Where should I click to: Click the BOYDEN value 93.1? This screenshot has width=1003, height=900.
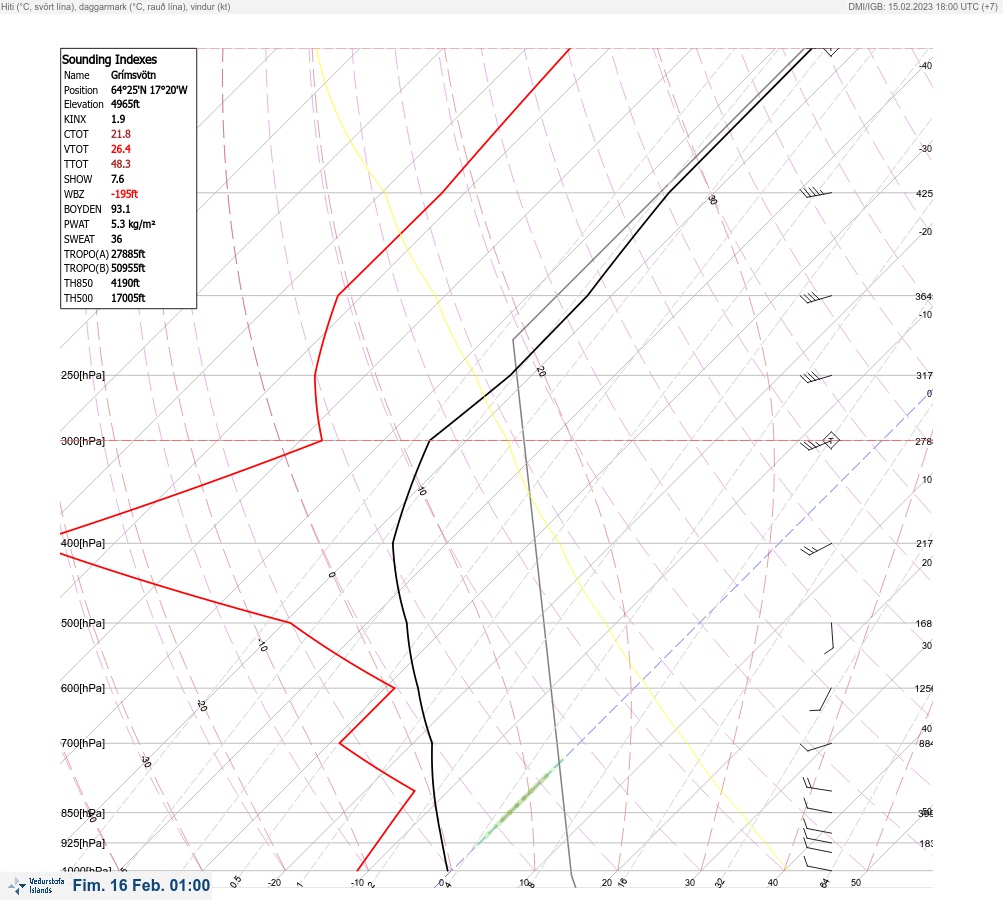click(121, 209)
